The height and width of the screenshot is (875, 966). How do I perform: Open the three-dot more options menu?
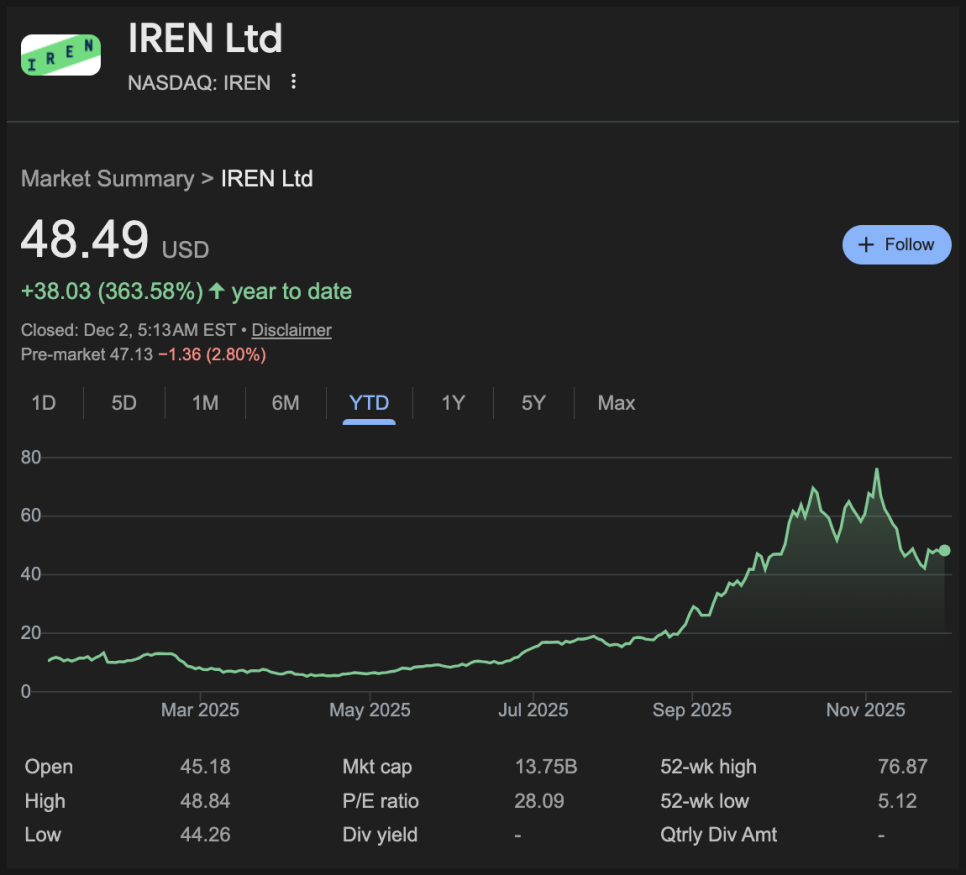(293, 82)
